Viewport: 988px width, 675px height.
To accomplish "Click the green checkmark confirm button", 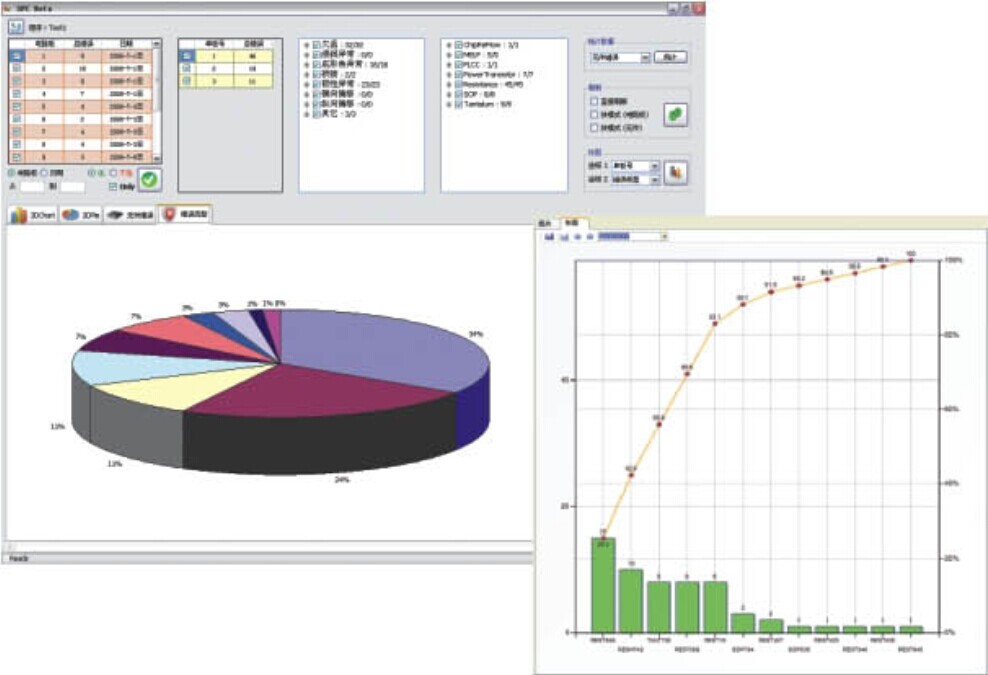I will pyautogui.click(x=150, y=180).
